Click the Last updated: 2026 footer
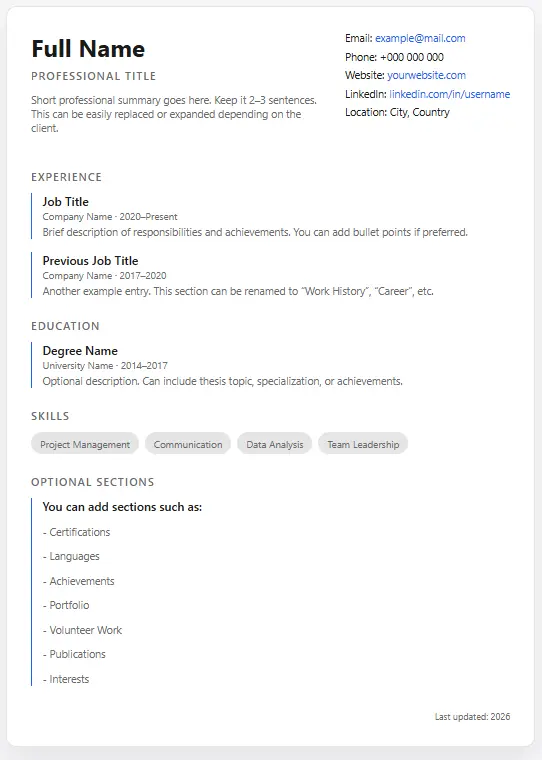 [472, 717]
